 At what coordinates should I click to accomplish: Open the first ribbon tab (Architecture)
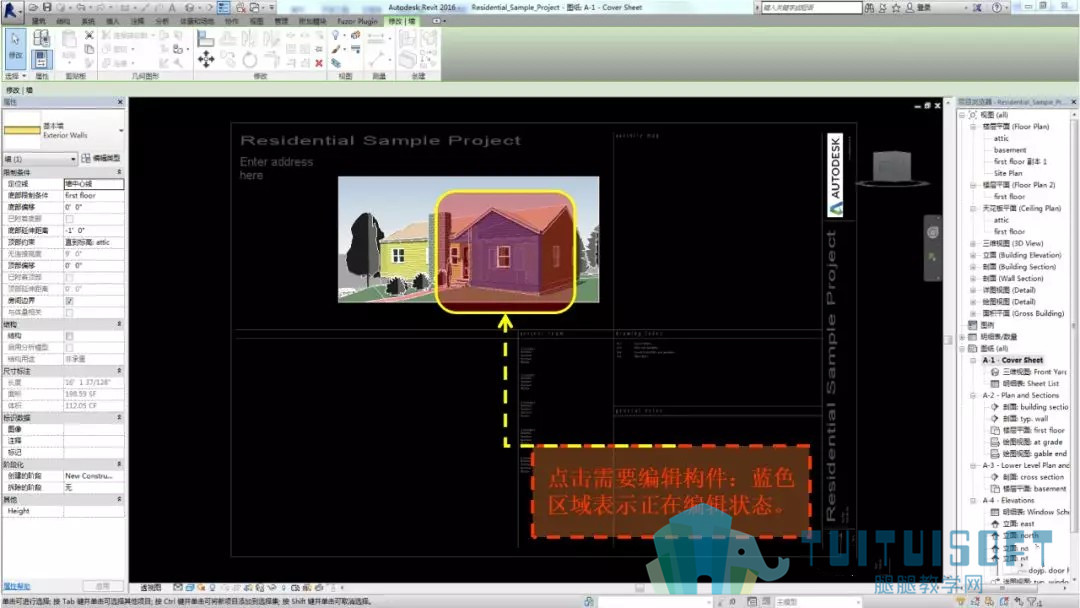39,21
